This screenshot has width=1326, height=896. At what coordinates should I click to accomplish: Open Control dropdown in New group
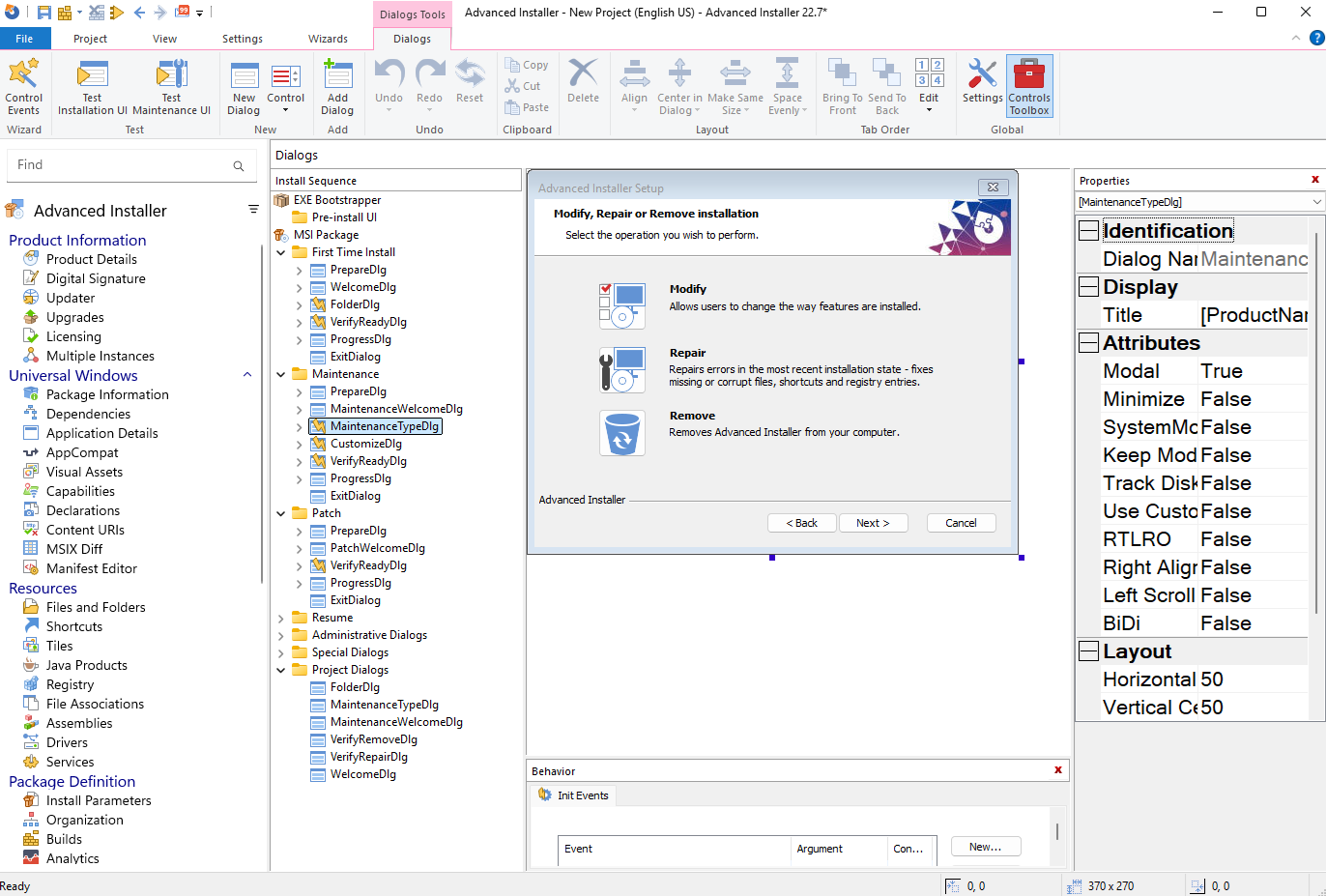coord(285,86)
